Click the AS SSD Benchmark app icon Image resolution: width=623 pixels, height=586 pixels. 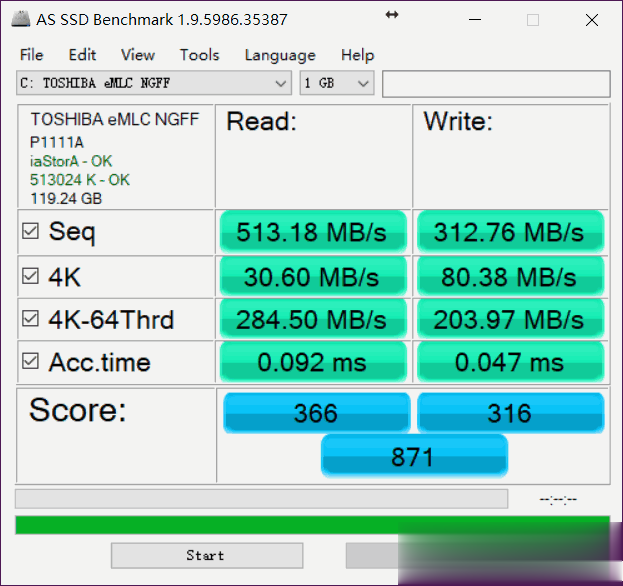[x=21, y=19]
